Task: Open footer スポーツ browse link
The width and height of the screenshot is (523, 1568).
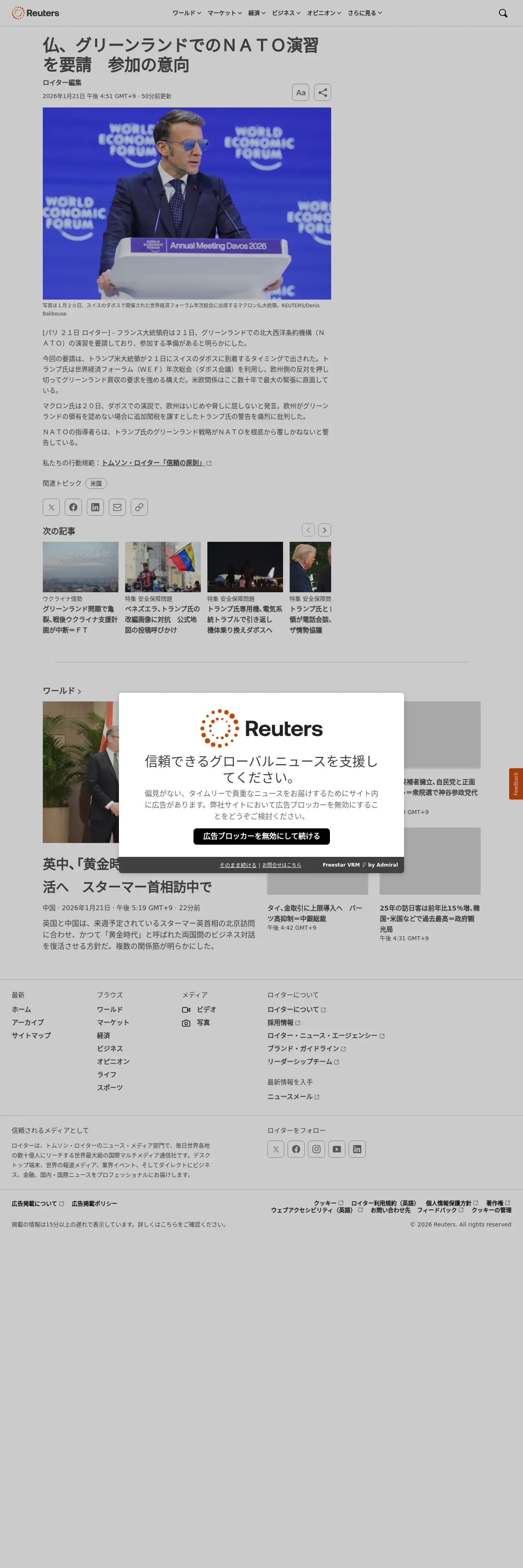Action: (110, 1088)
